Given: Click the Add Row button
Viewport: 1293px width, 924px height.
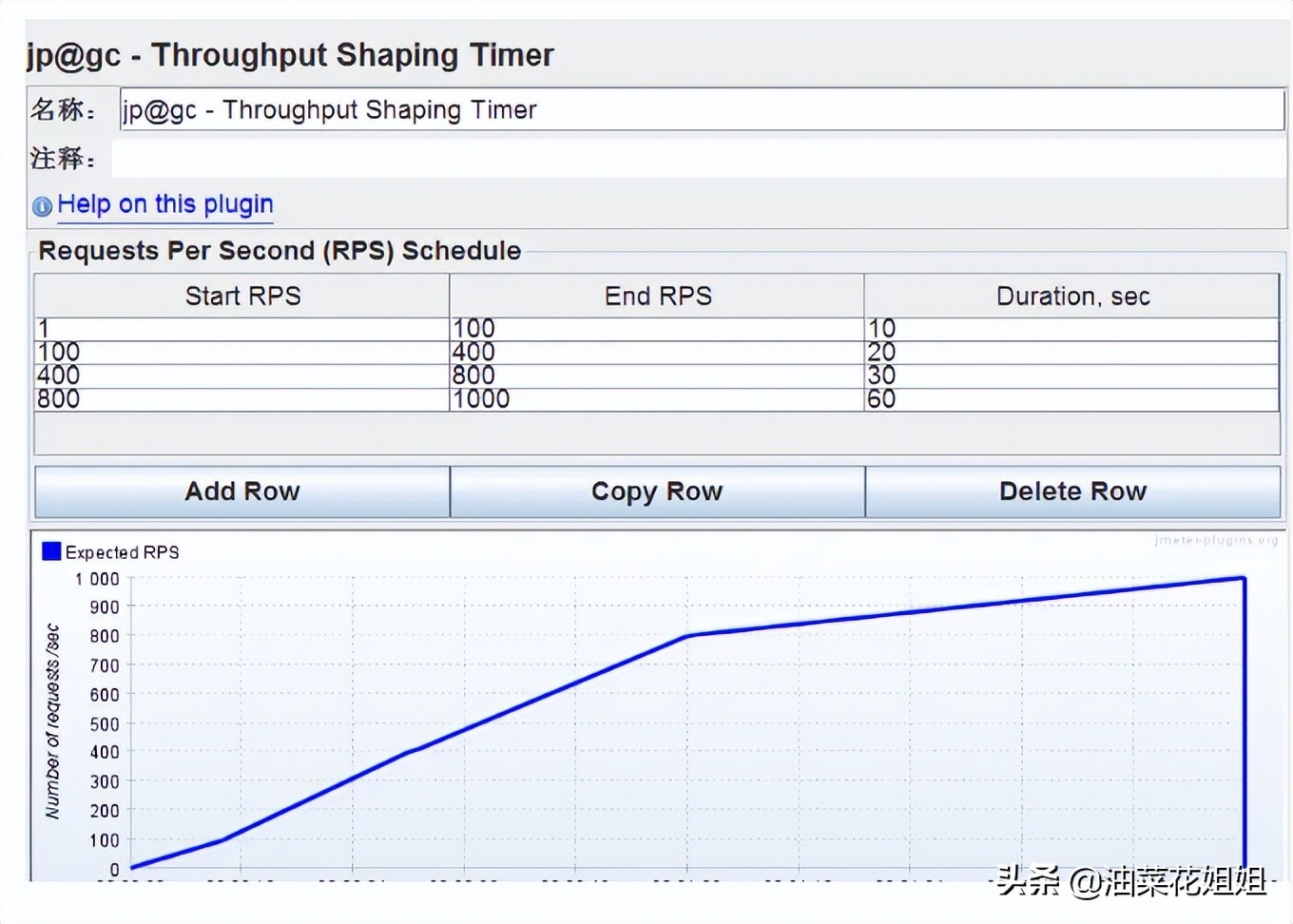Looking at the screenshot, I should point(242,491).
